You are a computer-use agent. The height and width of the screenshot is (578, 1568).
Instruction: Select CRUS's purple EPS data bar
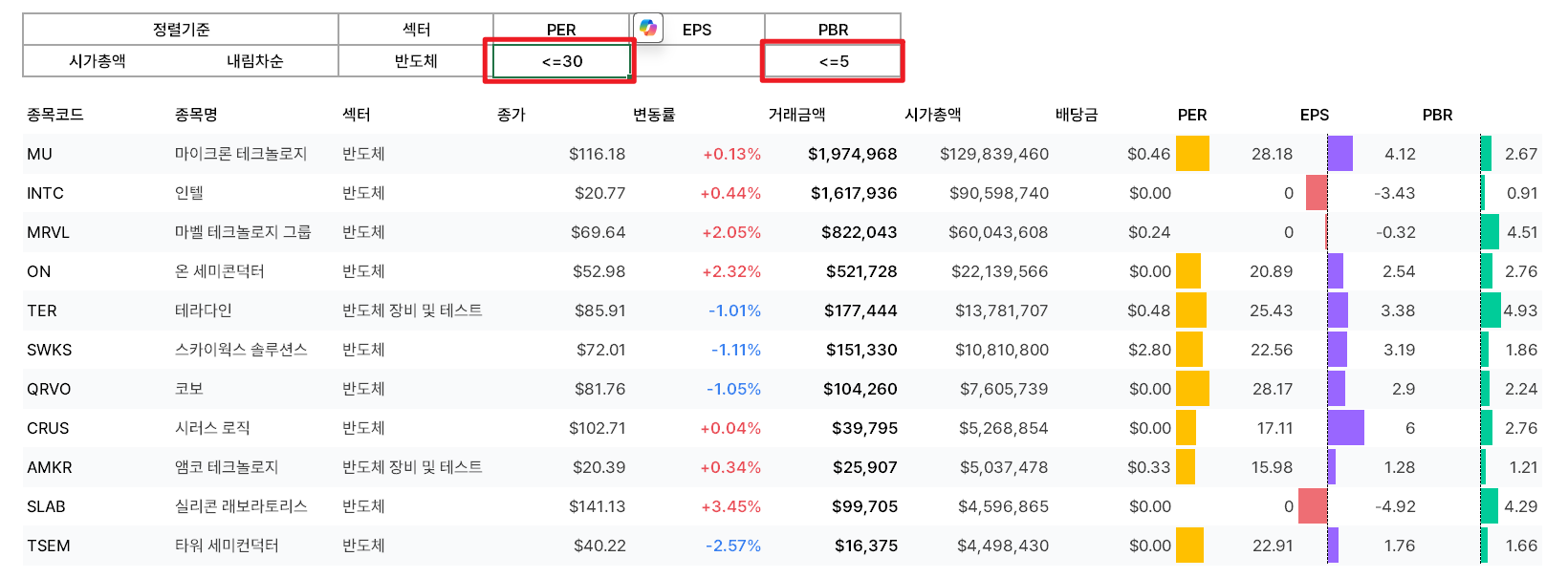coord(1348,428)
